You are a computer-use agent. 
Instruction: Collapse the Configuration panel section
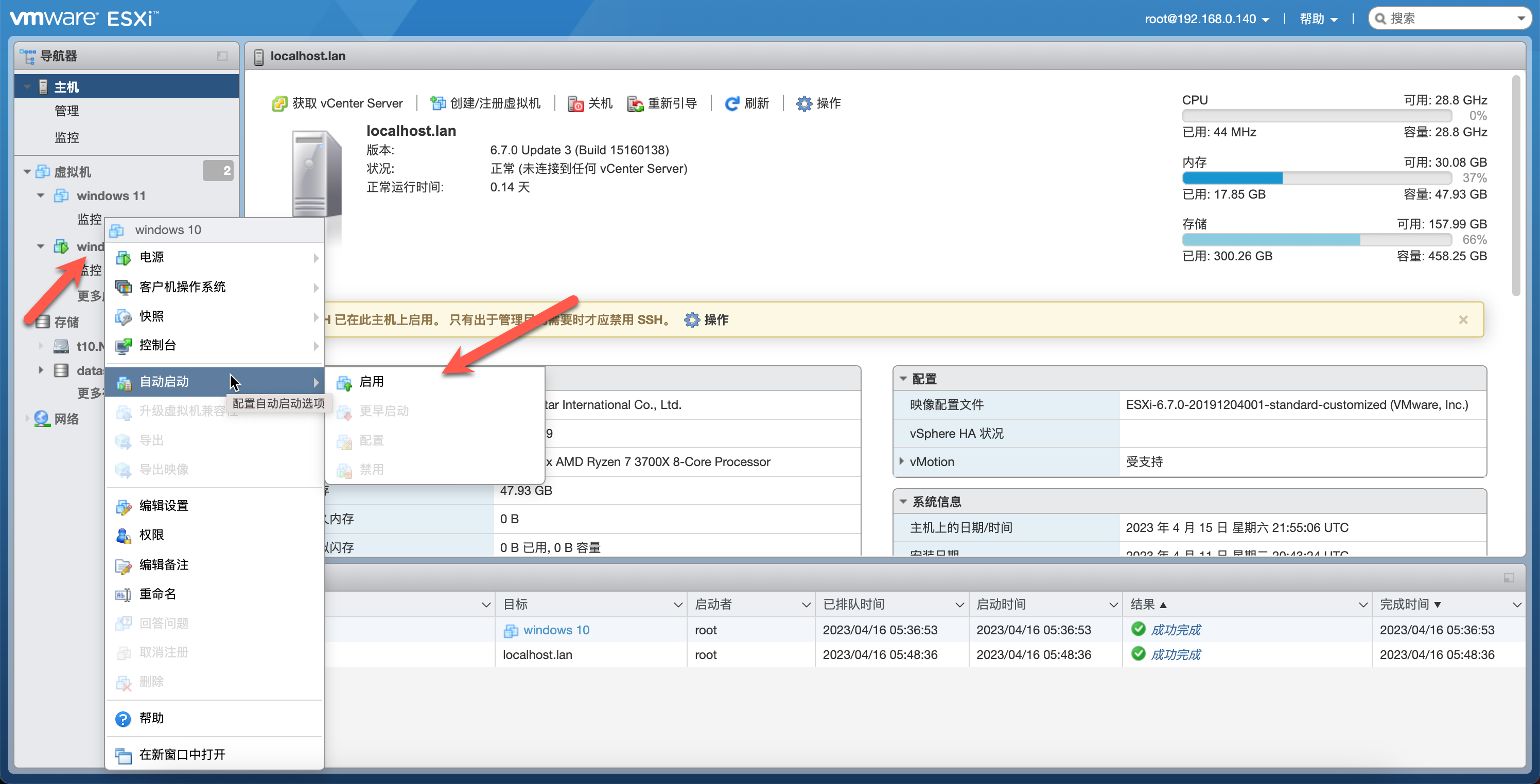(x=903, y=379)
